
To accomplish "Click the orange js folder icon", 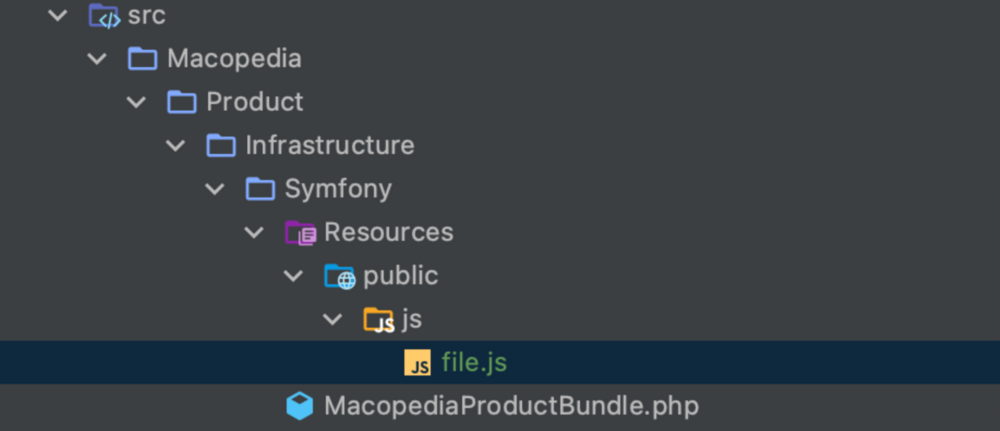I will (x=378, y=320).
